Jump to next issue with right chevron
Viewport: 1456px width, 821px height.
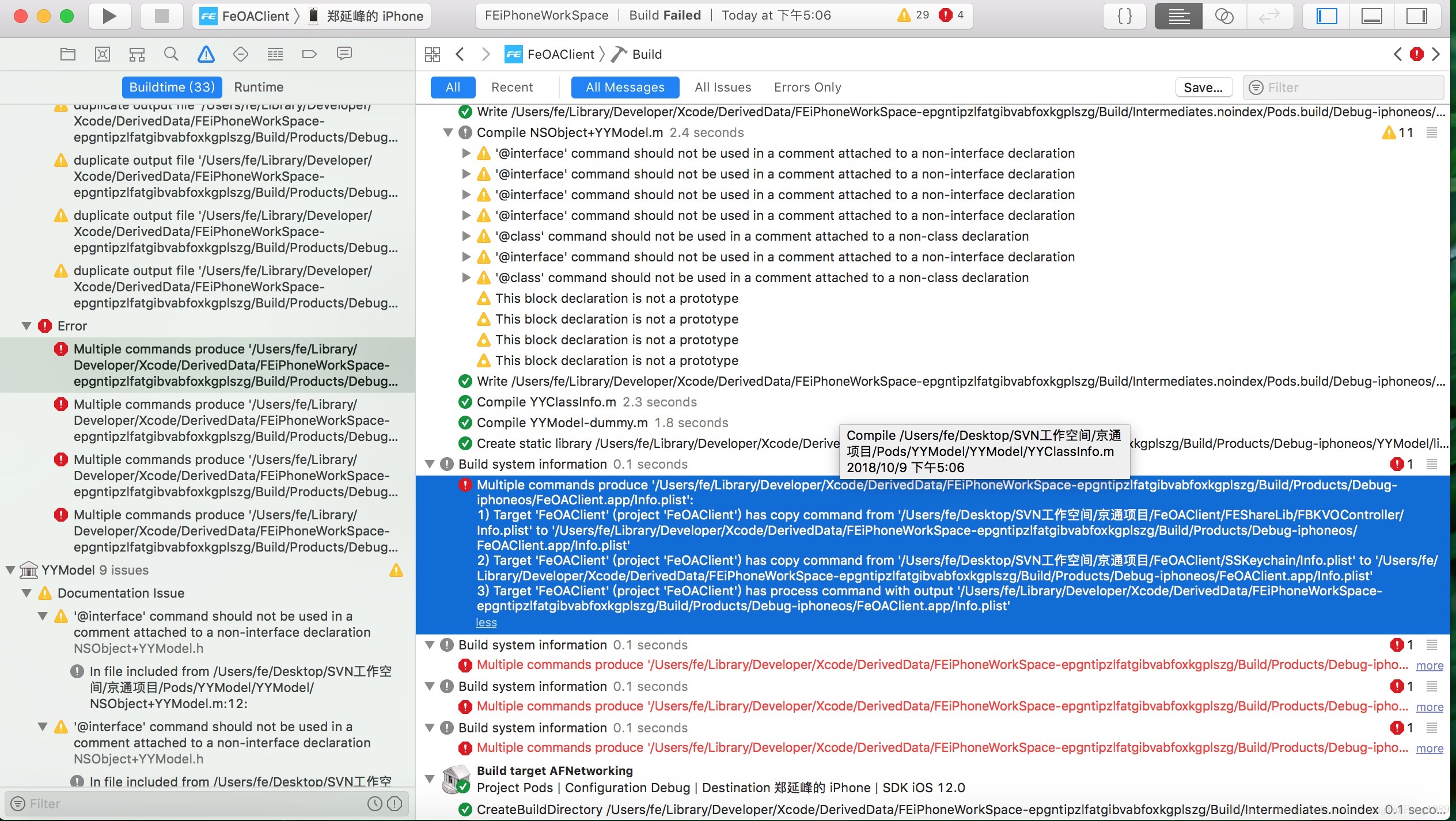point(1436,54)
